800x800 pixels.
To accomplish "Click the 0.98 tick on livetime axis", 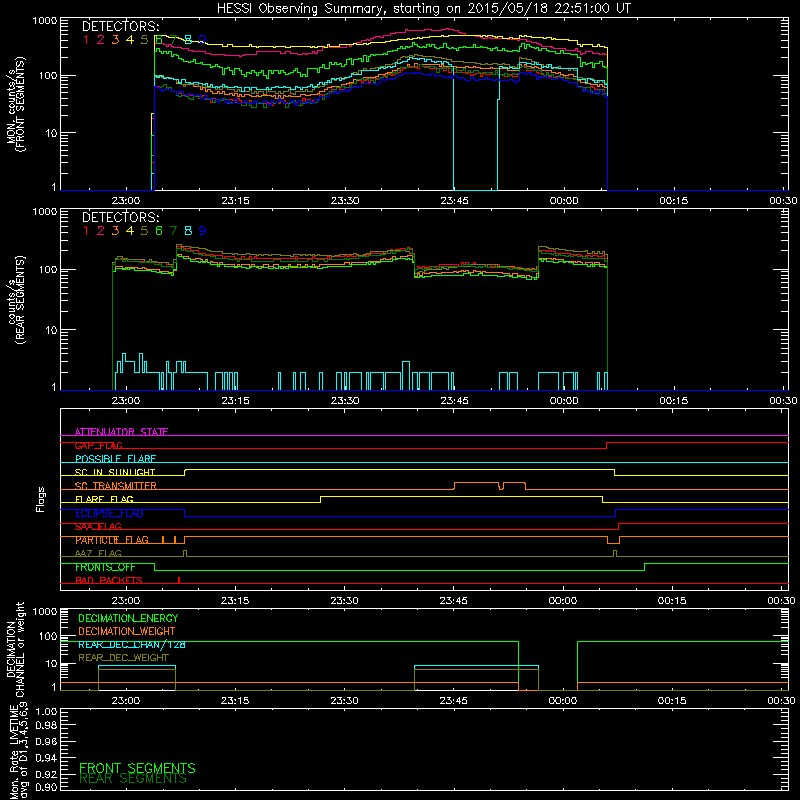I will [x=46, y=725].
